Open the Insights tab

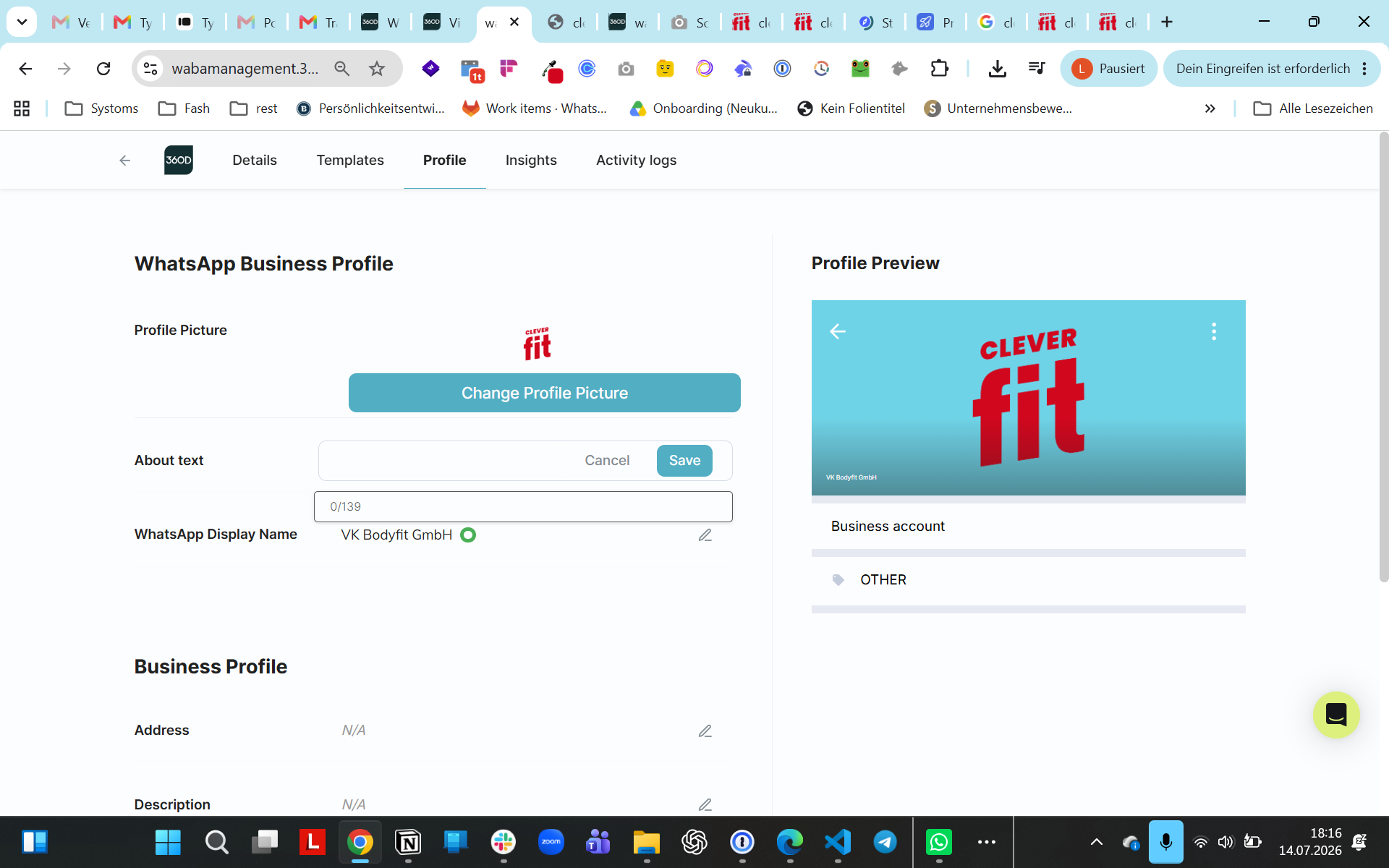pos(531,160)
